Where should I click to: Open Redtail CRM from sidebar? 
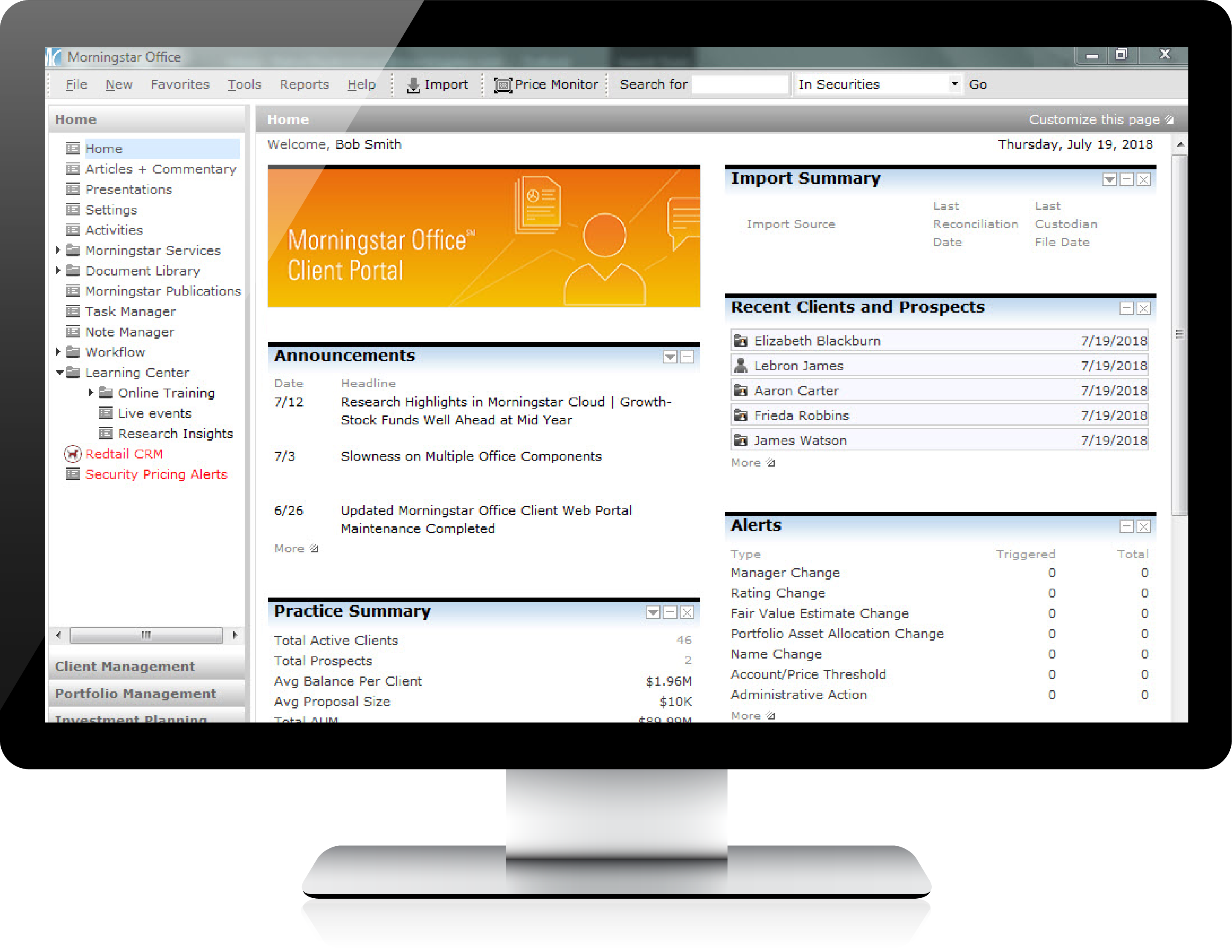click(124, 454)
